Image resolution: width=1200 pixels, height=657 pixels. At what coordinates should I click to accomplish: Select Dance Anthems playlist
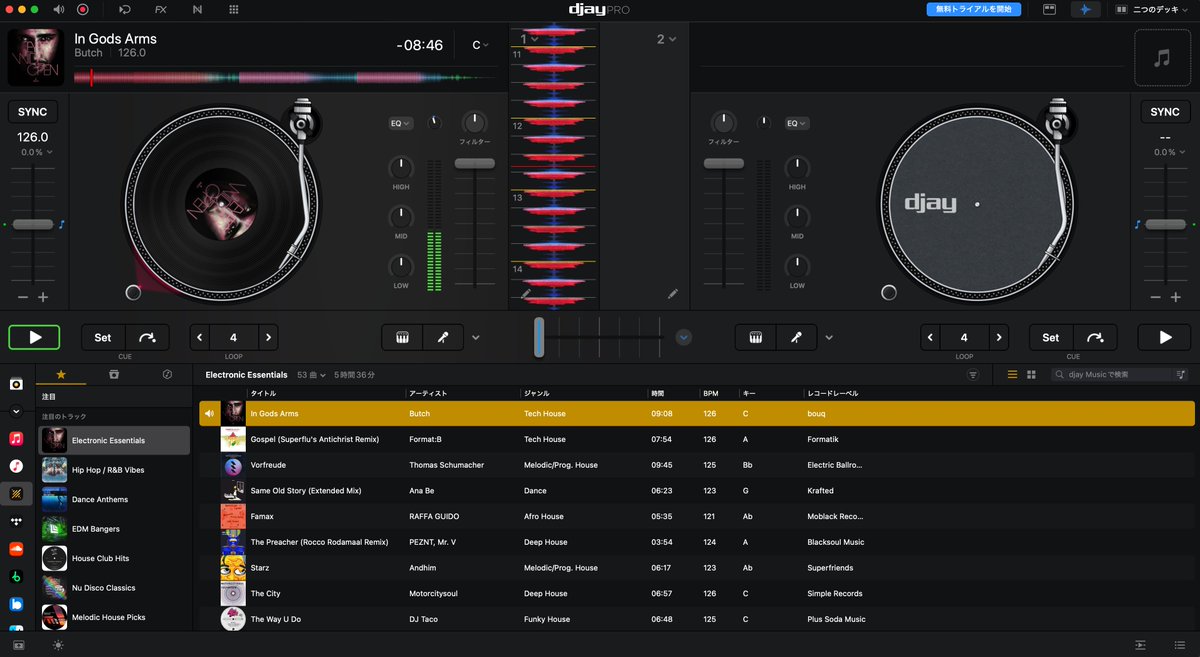tap(114, 499)
